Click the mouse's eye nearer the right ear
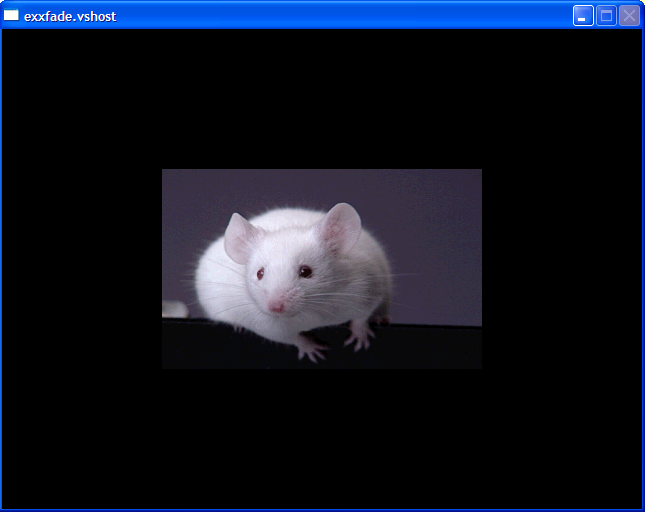645x512 pixels. pos(305,271)
